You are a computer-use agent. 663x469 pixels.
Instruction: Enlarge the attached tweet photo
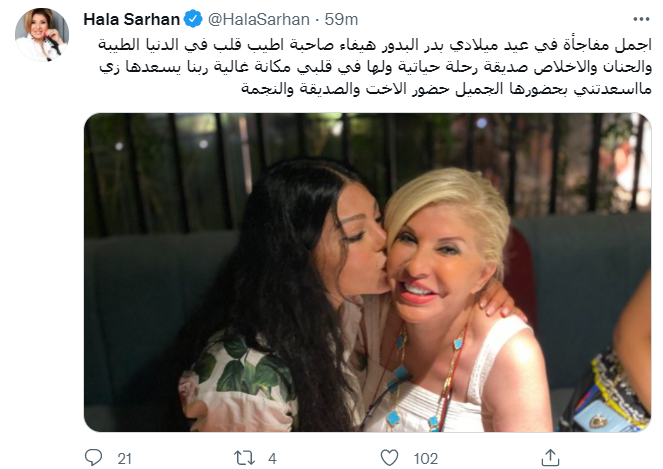(367, 272)
